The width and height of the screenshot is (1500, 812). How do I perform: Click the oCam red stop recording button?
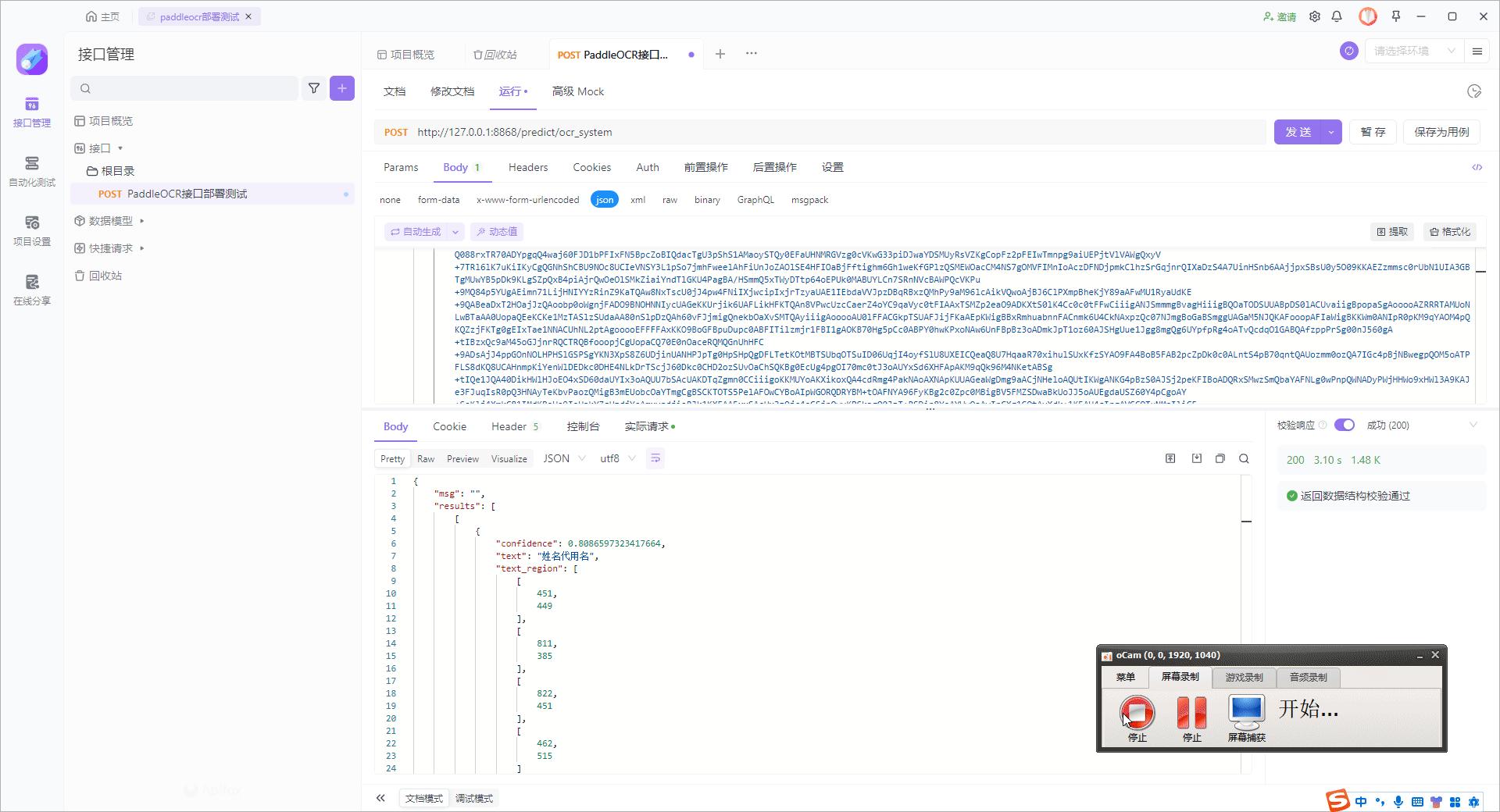tap(1137, 711)
